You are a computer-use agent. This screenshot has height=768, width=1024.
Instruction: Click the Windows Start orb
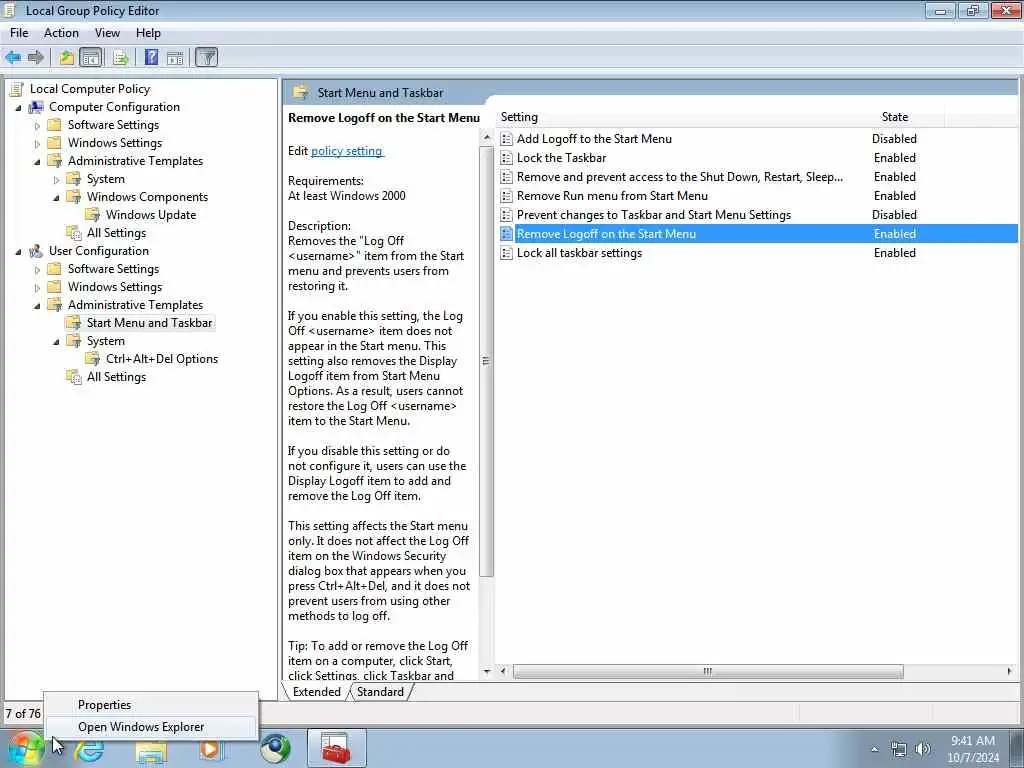[x=25, y=749]
